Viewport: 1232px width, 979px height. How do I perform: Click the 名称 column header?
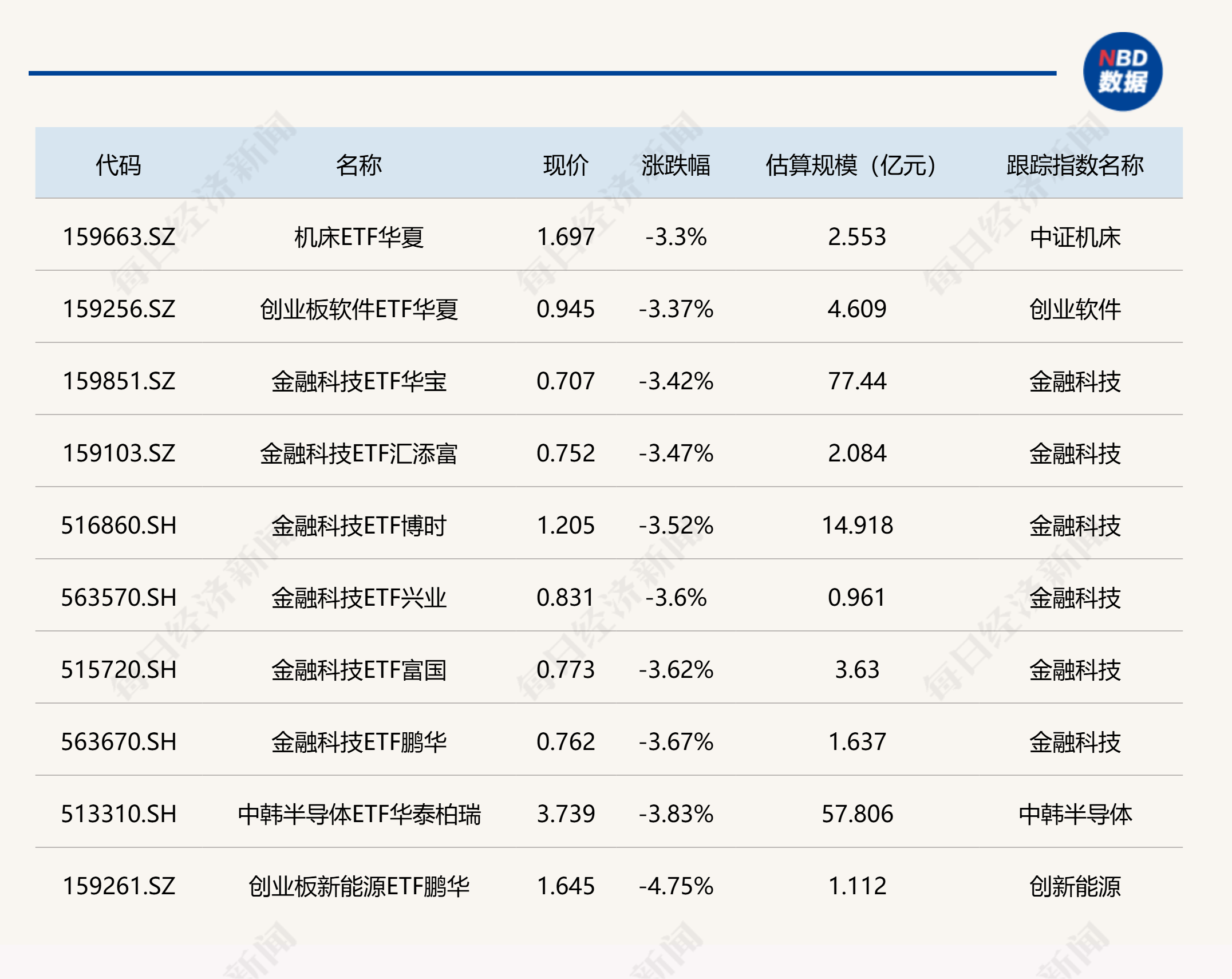pyautogui.click(x=358, y=165)
